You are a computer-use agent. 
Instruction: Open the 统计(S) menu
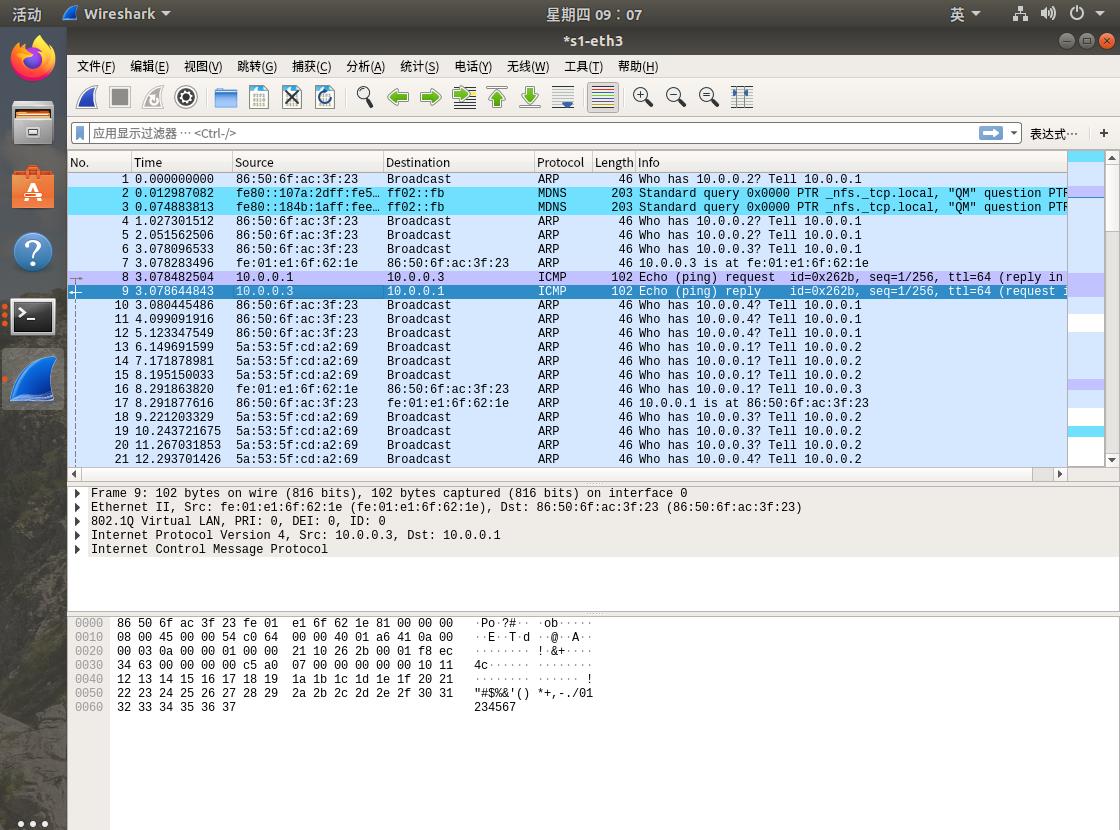click(419, 66)
